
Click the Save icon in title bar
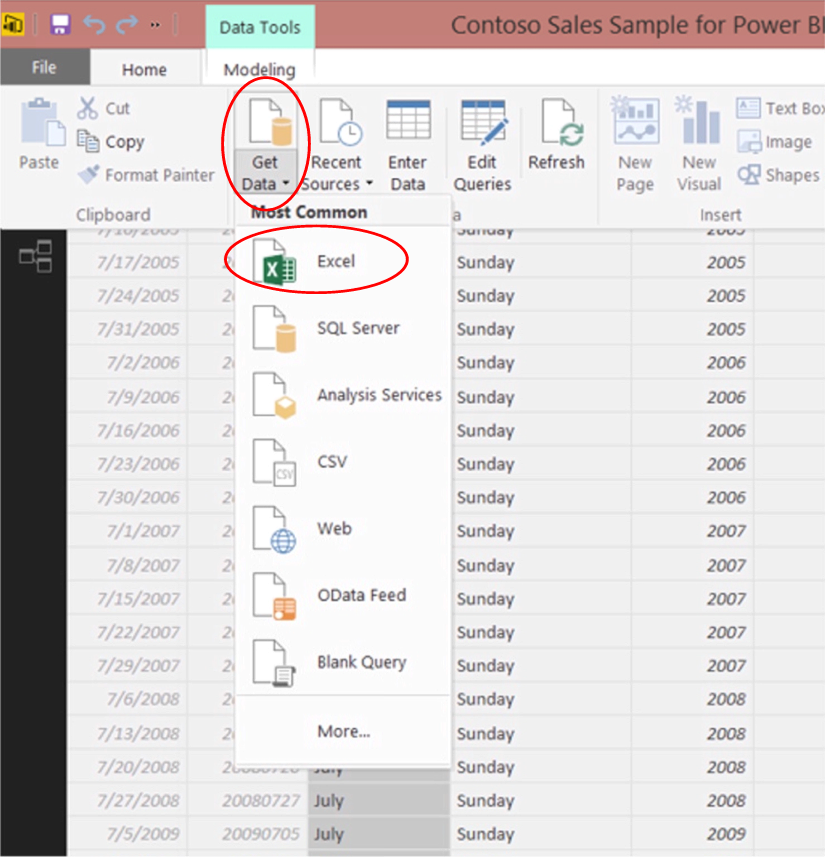pyautogui.click(x=59, y=24)
